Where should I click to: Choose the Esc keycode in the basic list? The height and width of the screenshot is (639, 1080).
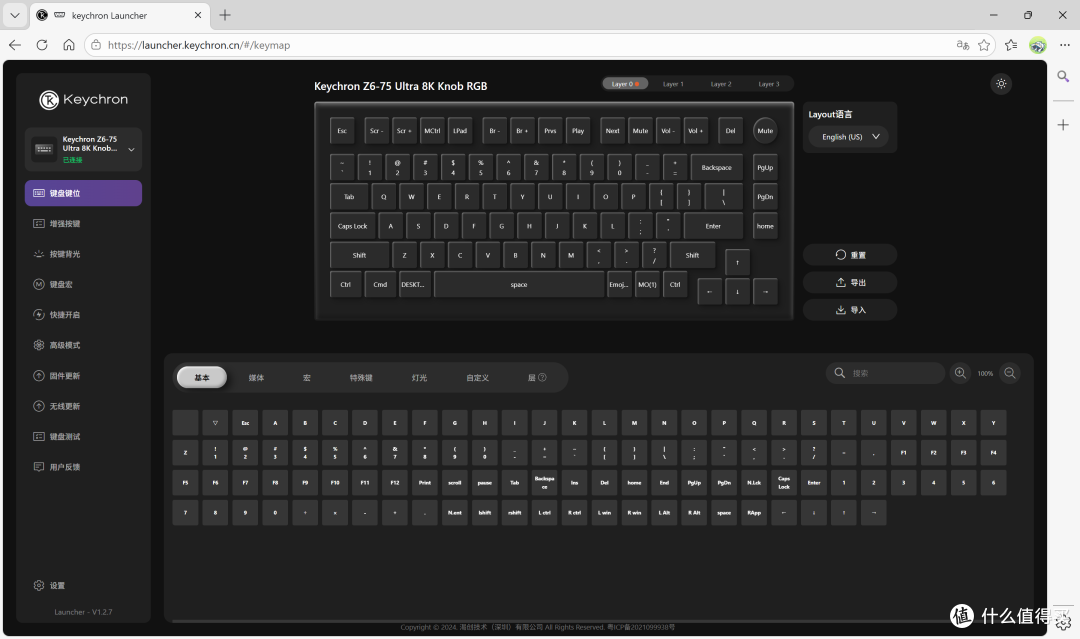(245, 423)
